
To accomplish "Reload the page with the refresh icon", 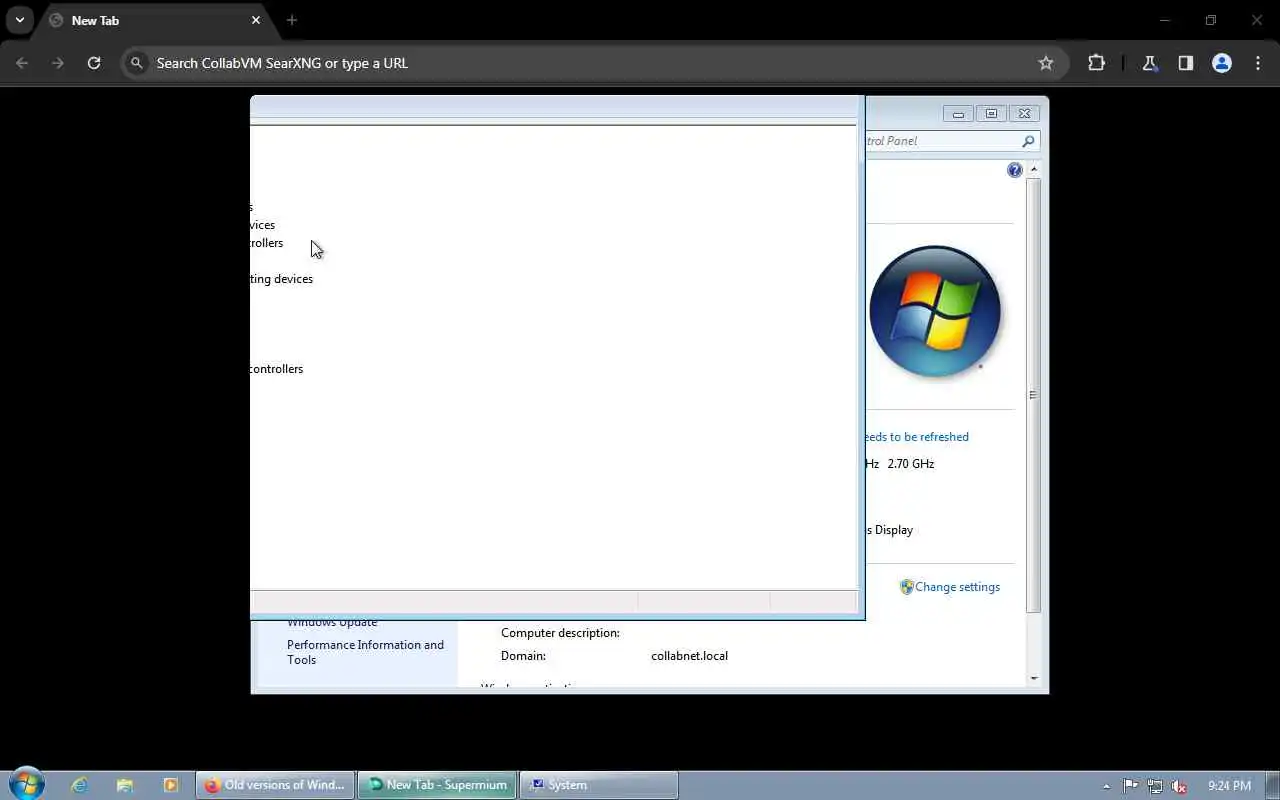I will (x=94, y=63).
